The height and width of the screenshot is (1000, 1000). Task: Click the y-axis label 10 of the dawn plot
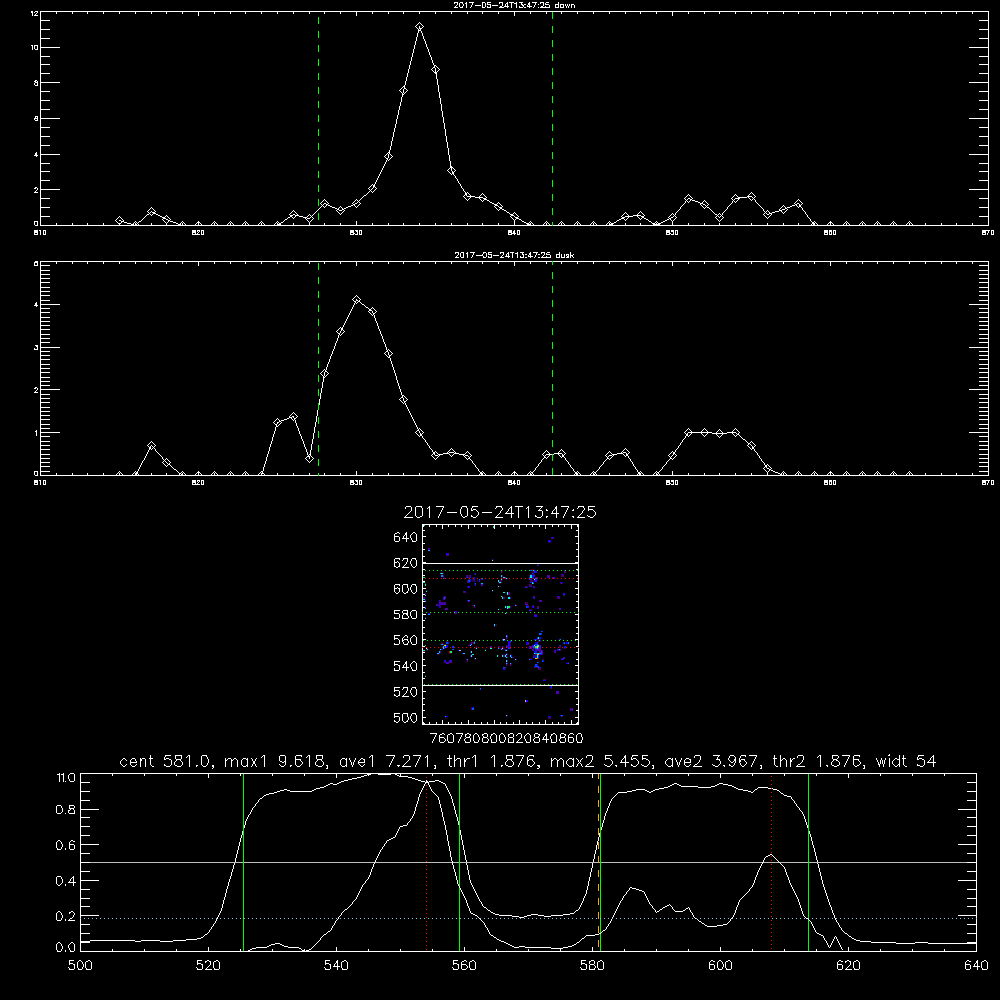tap(35, 48)
